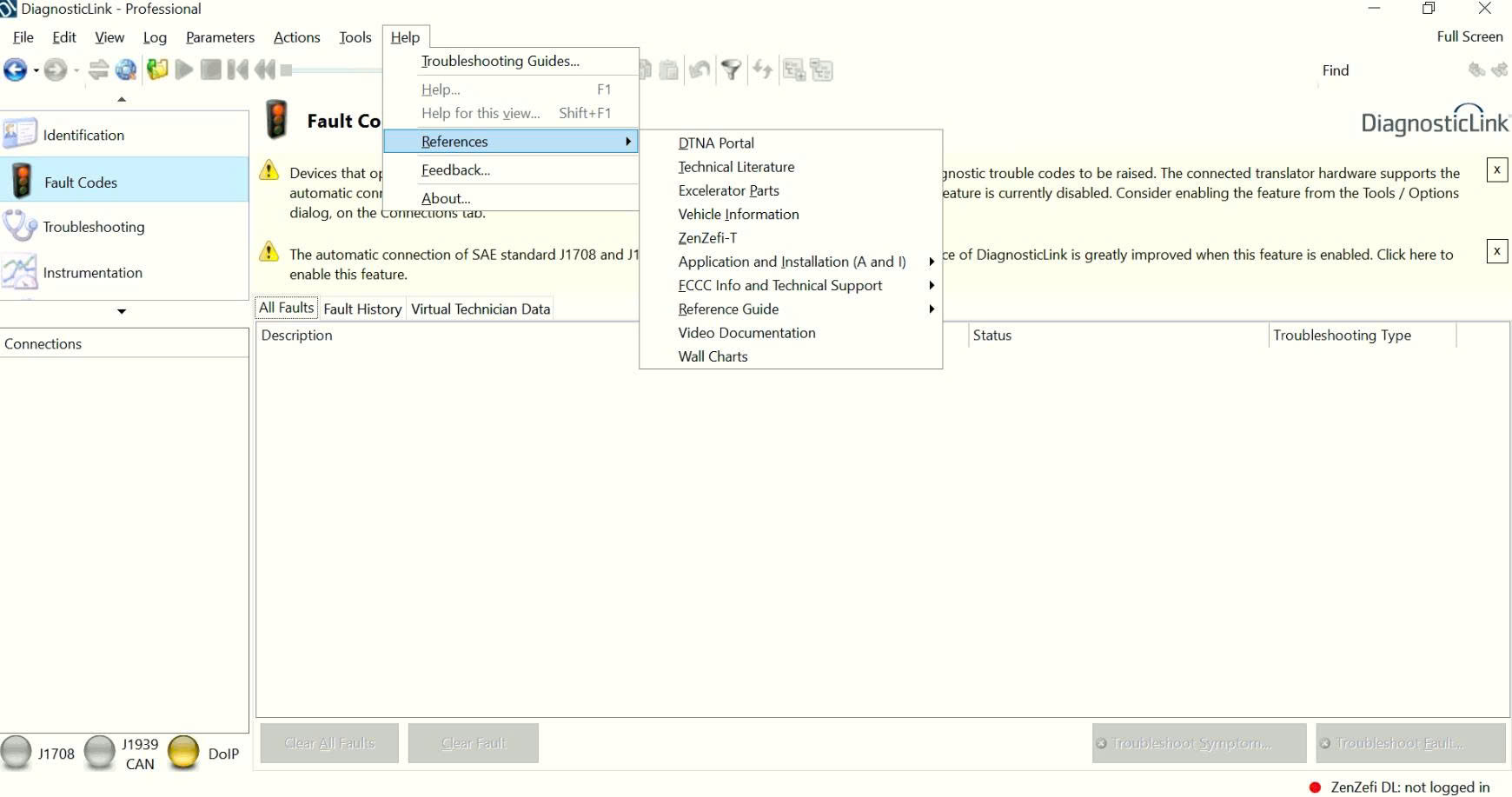Image resolution: width=1512 pixels, height=797 pixels.
Task: Click the refresh arrows toolbar icon
Action: 762,70
